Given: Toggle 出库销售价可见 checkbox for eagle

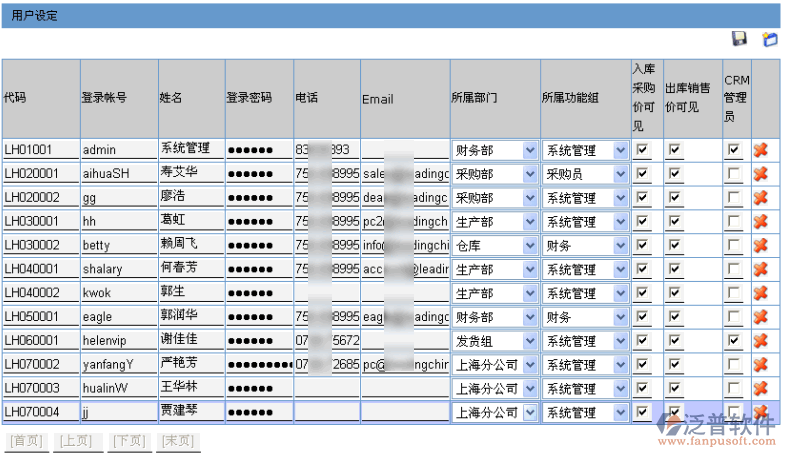Looking at the screenshot, I should (675, 317).
